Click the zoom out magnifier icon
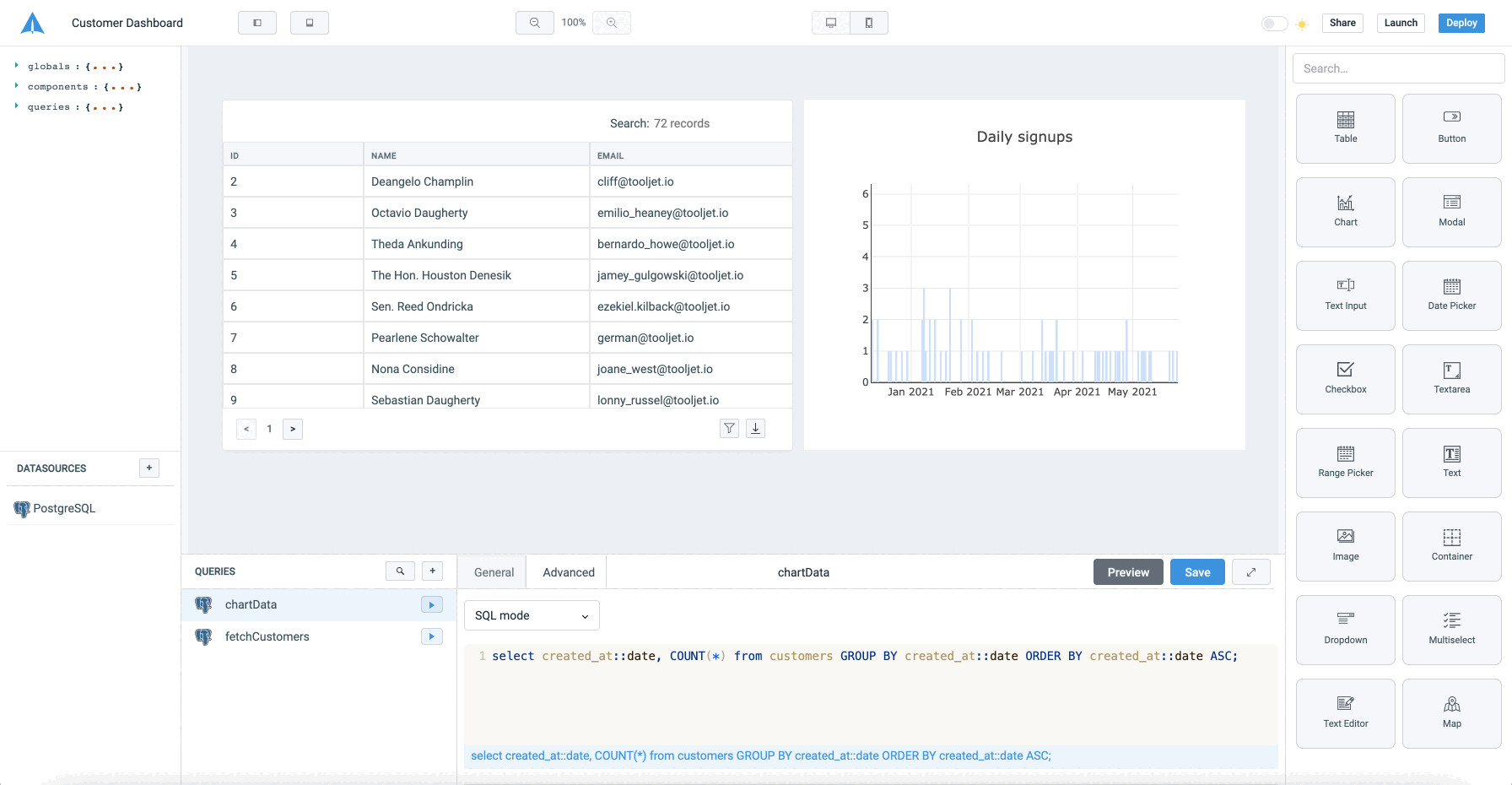This screenshot has width=1512, height=785. 534,23
